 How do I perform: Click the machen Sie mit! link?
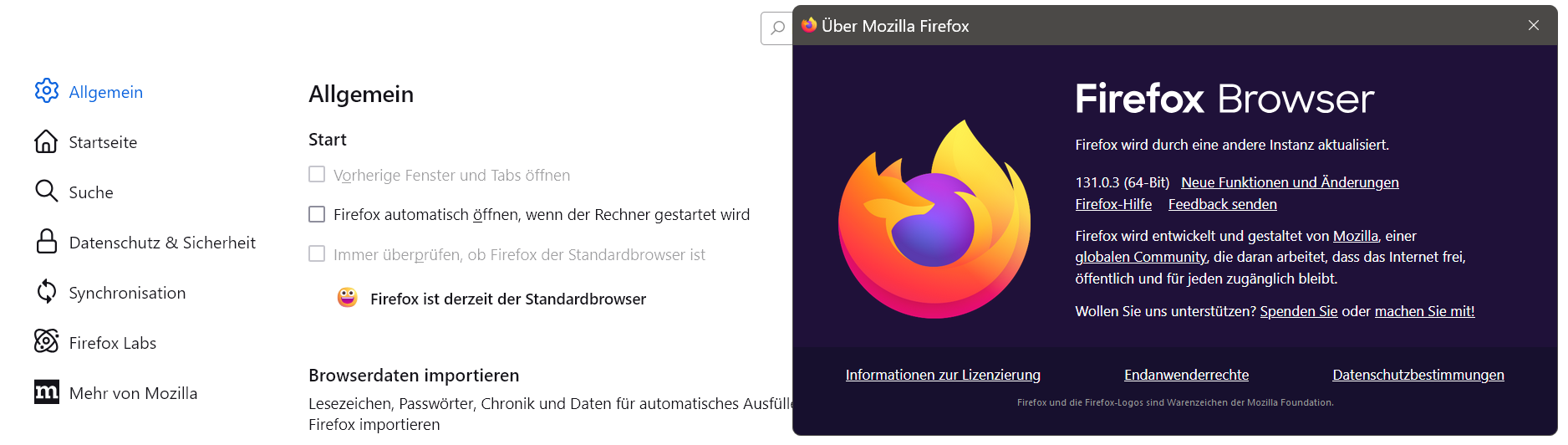pos(1425,311)
